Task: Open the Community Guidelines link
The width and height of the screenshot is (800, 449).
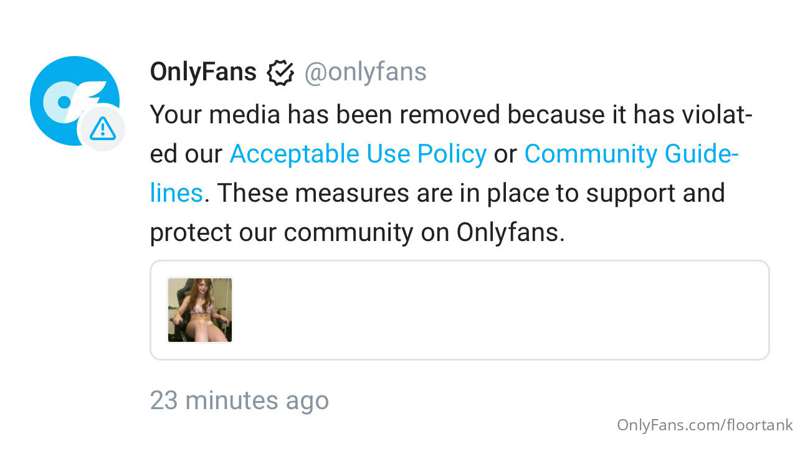Action: coord(631,154)
